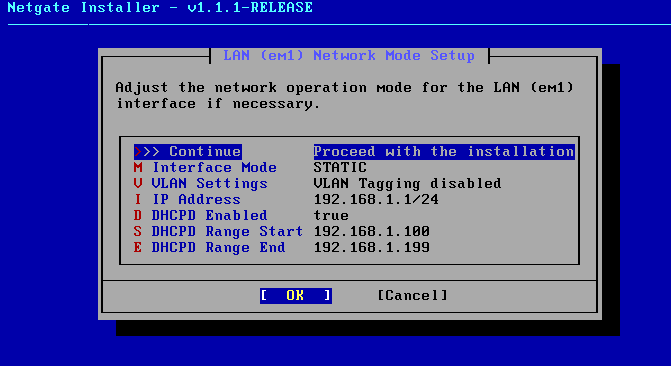Screen dimensions: 671x366
Task: Click the 'Netgate Installer - v1.1.1-RELEASE' header
Action: coord(160,8)
